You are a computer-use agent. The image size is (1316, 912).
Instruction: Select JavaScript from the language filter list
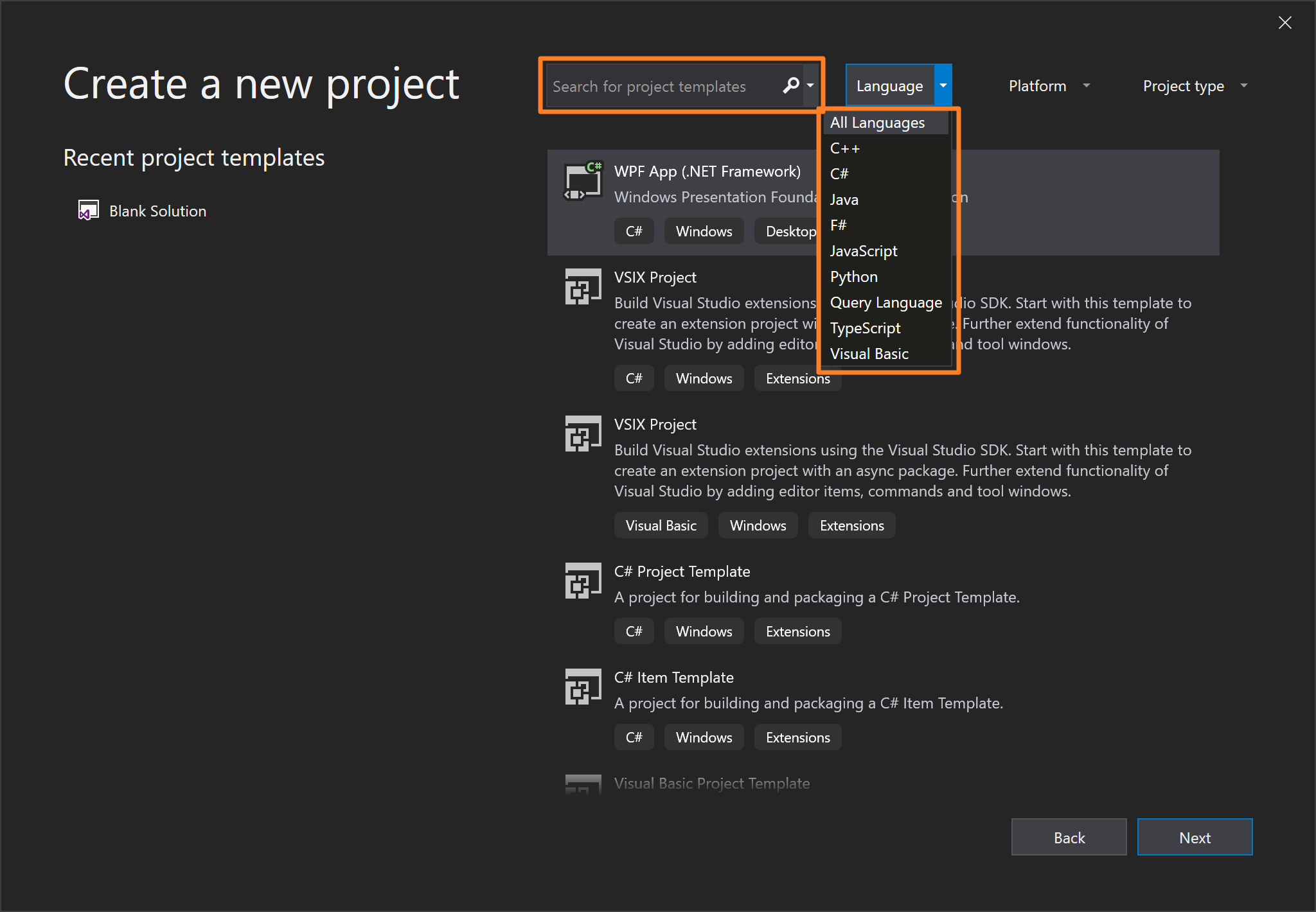[x=862, y=251]
